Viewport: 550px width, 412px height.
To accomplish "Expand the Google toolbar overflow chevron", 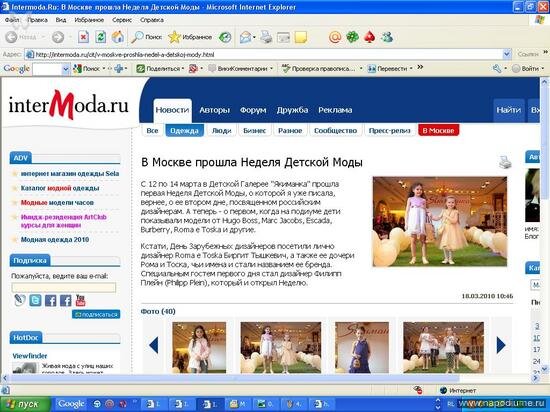I will point(420,67).
